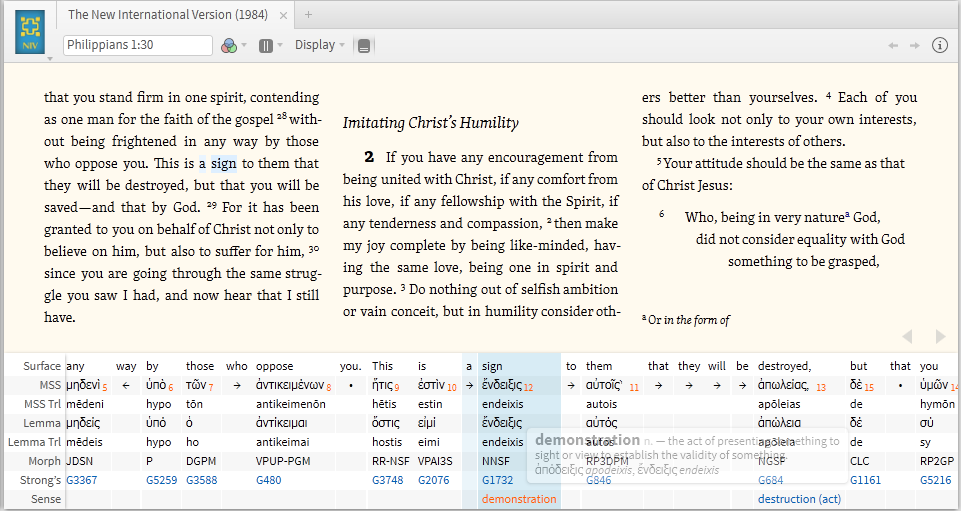
Task: Open Strong's number G3588
Action: click(x=202, y=480)
